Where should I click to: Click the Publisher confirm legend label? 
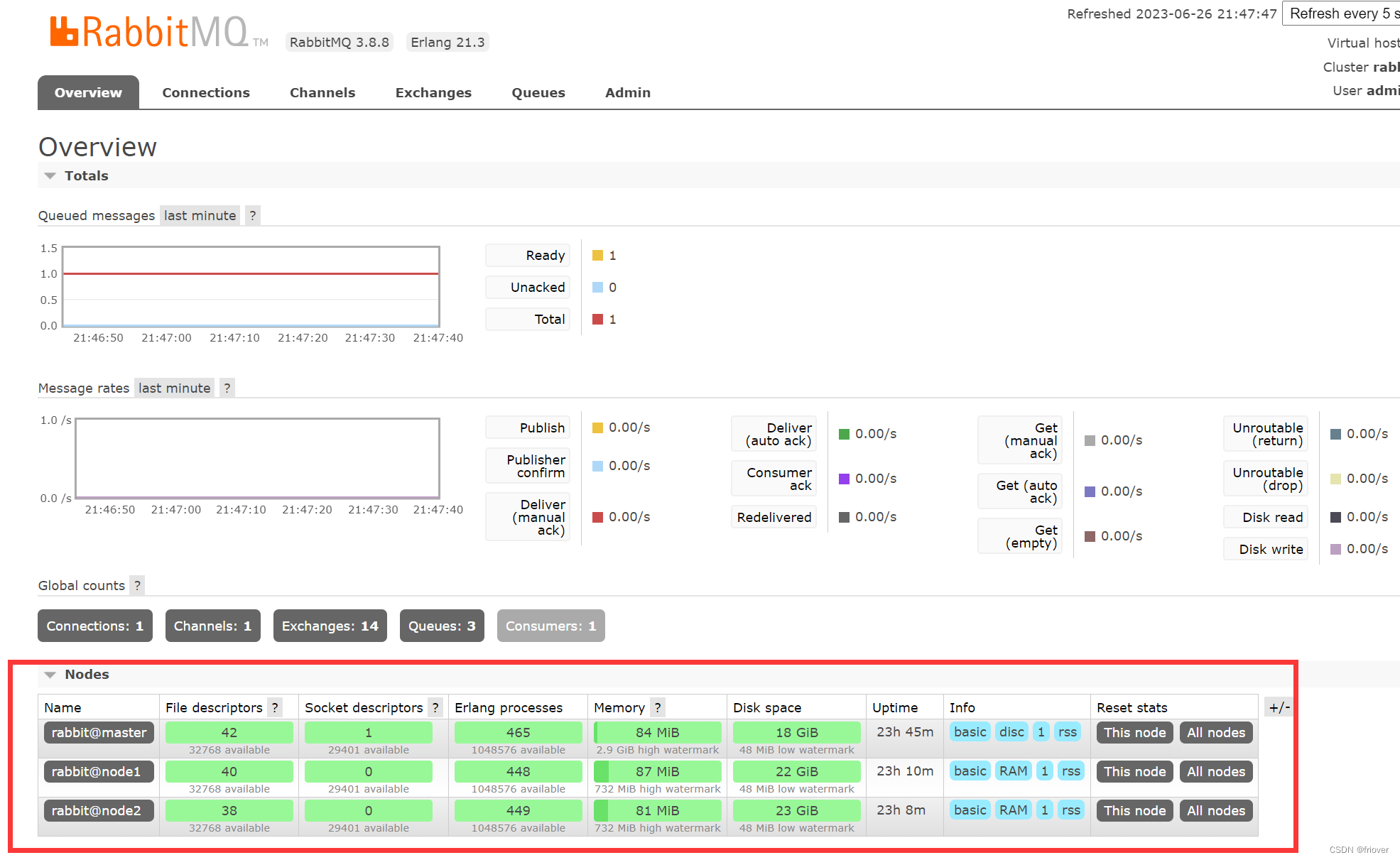(528, 466)
